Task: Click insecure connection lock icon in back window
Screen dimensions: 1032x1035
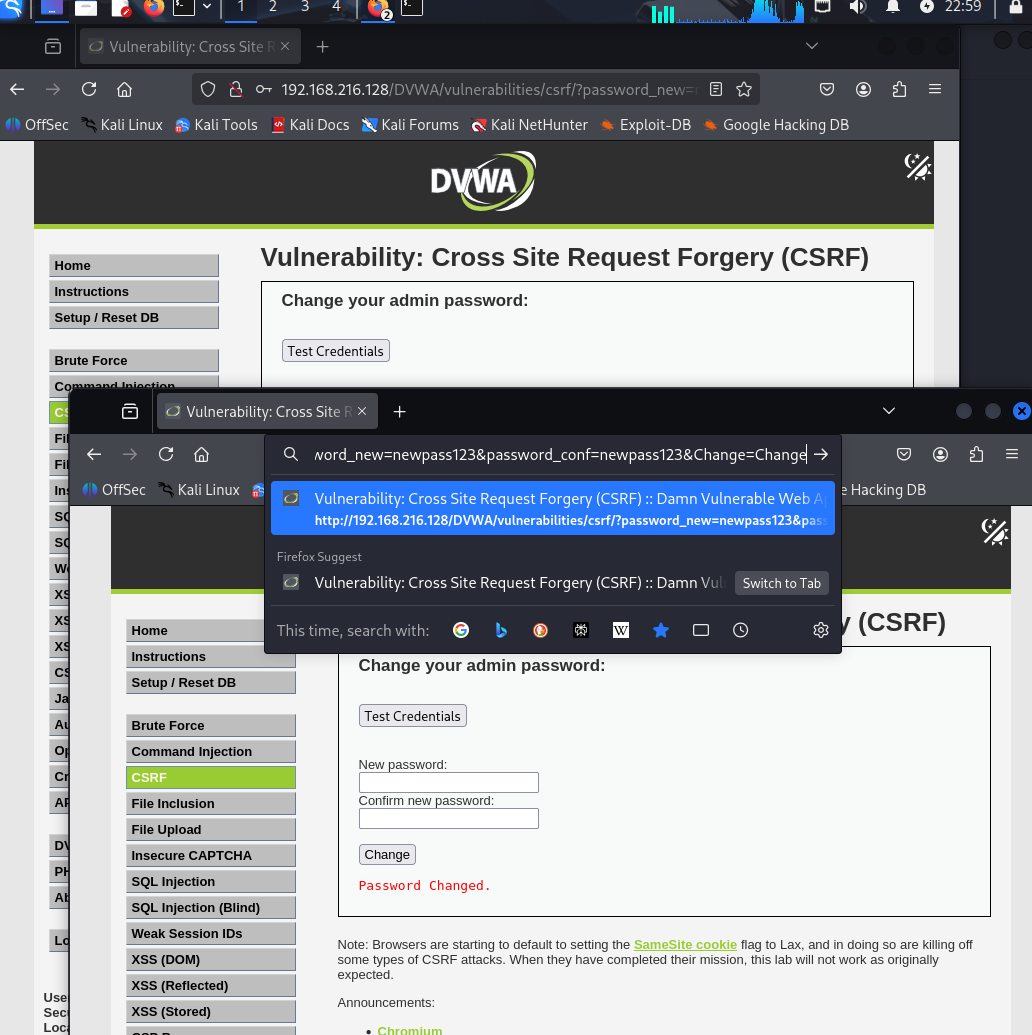Action: click(x=236, y=89)
